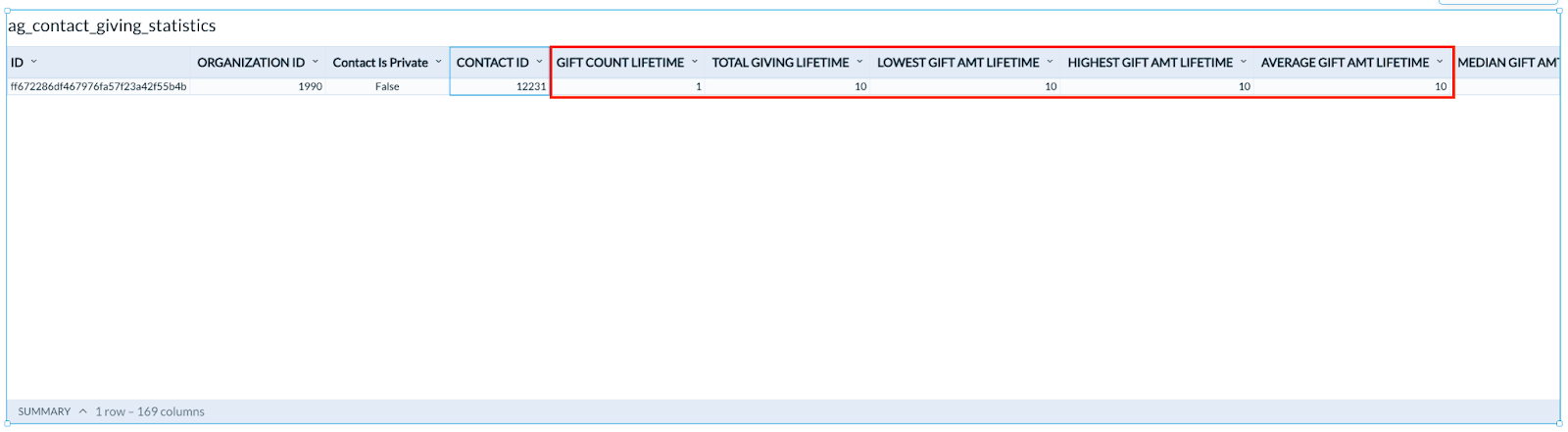Select the GIFT COUNT LIFETIME header
Image resolution: width=1568 pixels, height=432 pixels.
[627, 63]
